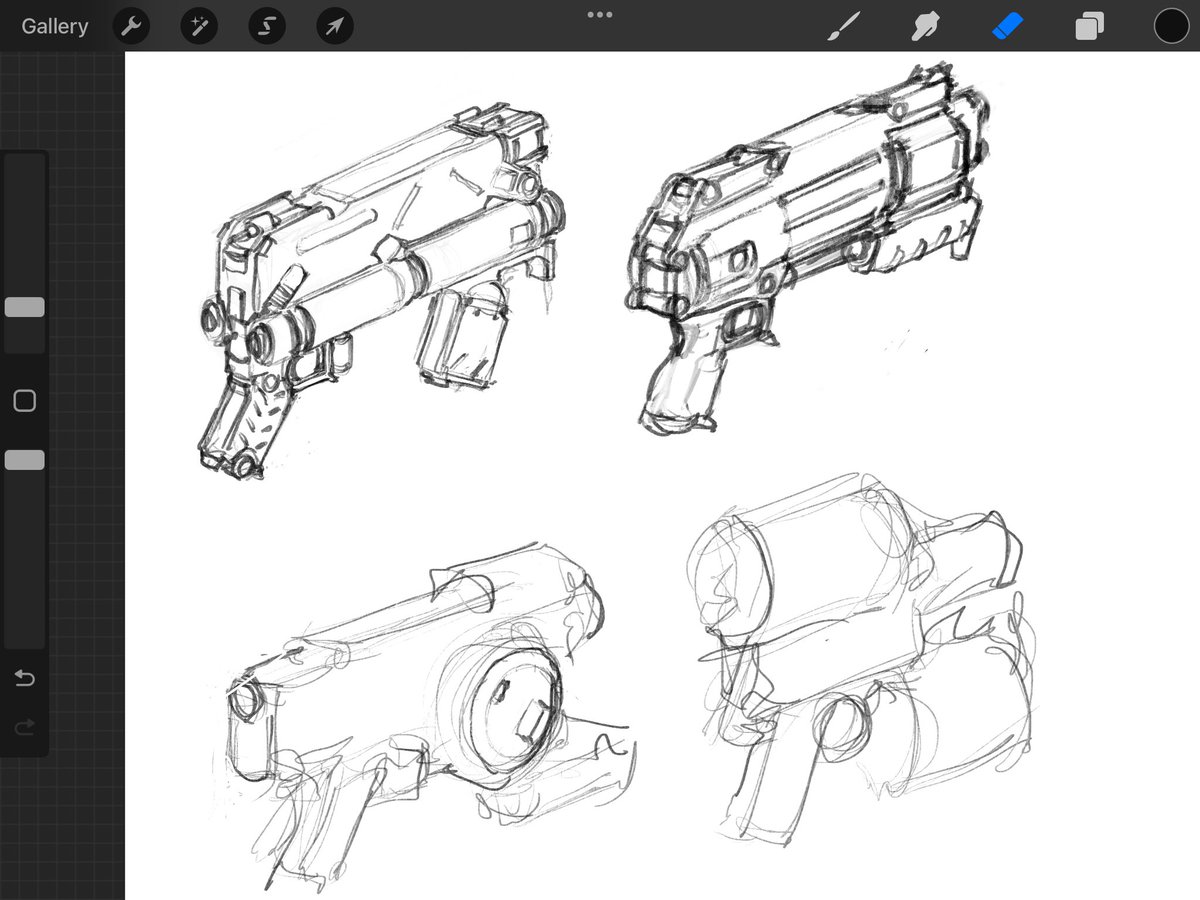Adjust the brush size slider
1200x900 pixels.
[x=23, y=307]
